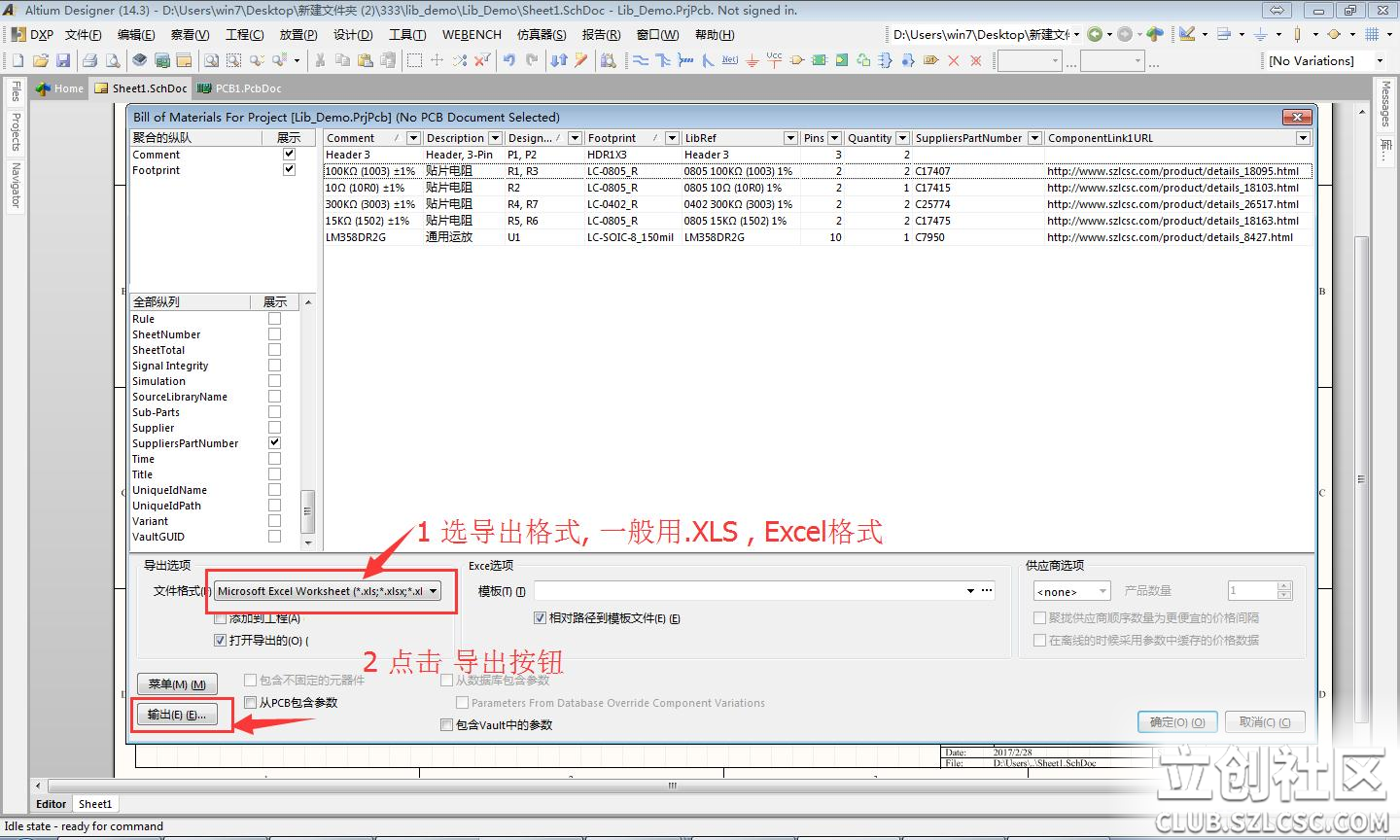Image resolution: width=1400 pixels, height=840 pixels.
Task: Check the 包含Vault中的参数 checkbox
Action: pos(447,724)
